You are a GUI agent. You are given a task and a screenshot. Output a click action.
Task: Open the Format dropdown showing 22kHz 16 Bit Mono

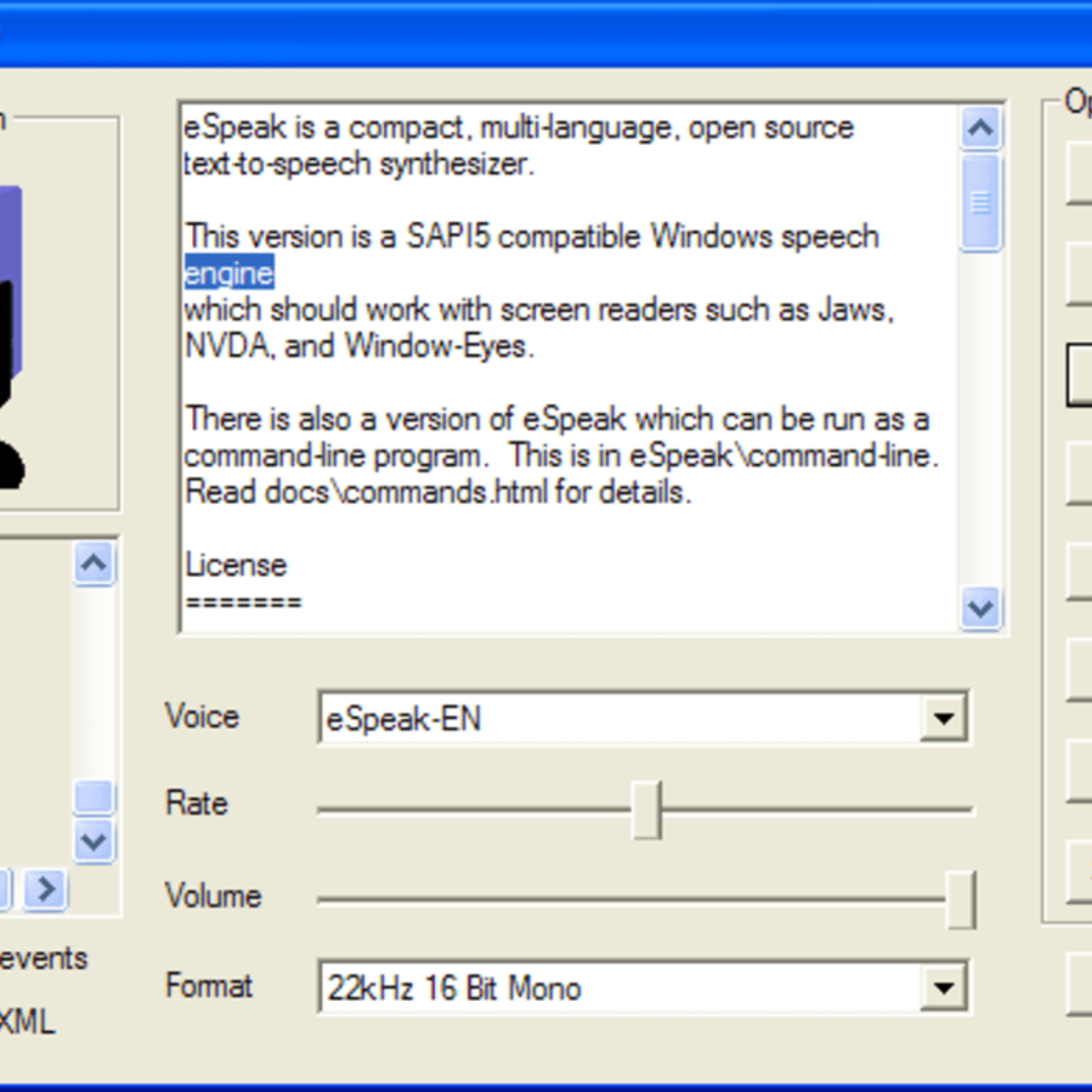943,986
